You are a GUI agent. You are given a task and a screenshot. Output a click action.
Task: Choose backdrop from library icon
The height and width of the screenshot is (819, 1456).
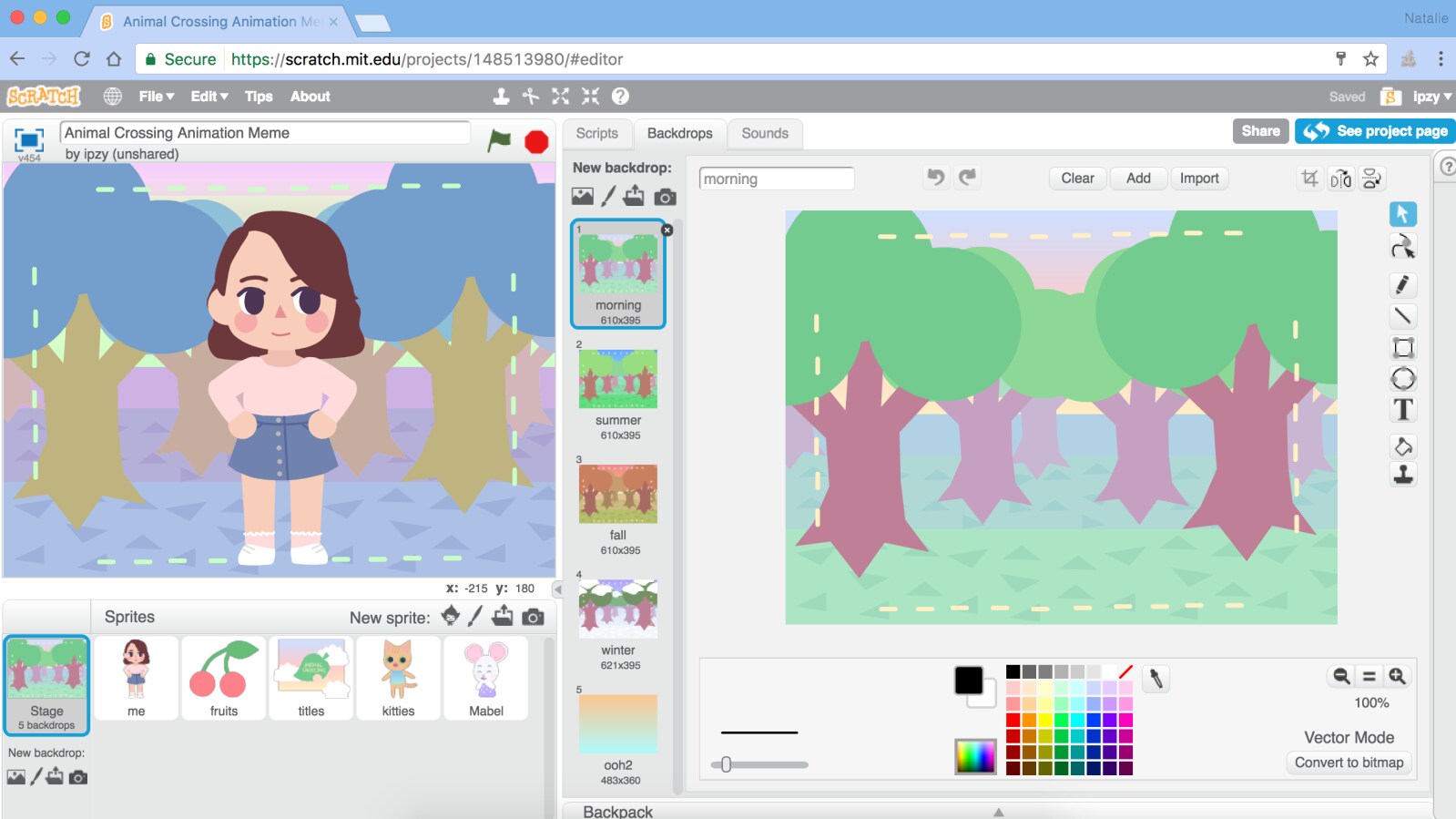pos(582,196)
